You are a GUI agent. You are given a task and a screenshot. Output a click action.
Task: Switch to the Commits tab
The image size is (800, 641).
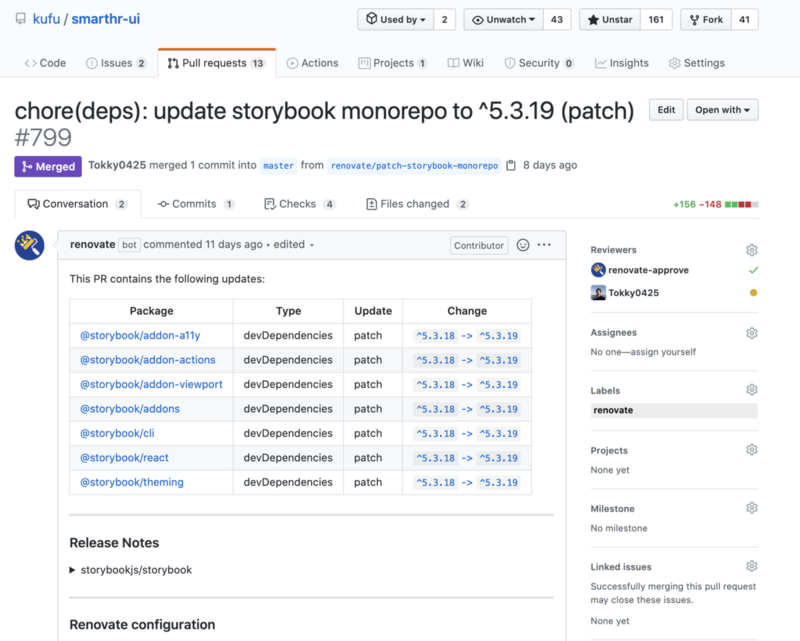(196, 204)
